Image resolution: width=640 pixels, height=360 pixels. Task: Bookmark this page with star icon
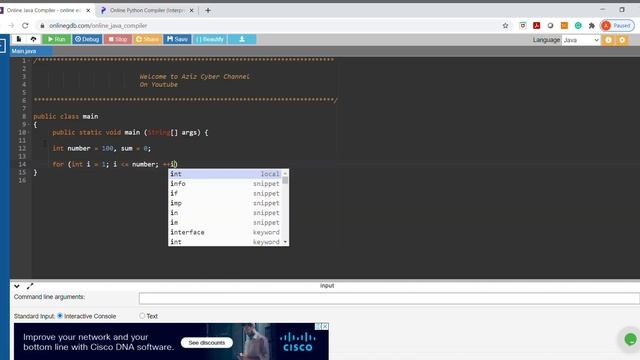pyautogui.click(x=505, y=26)
